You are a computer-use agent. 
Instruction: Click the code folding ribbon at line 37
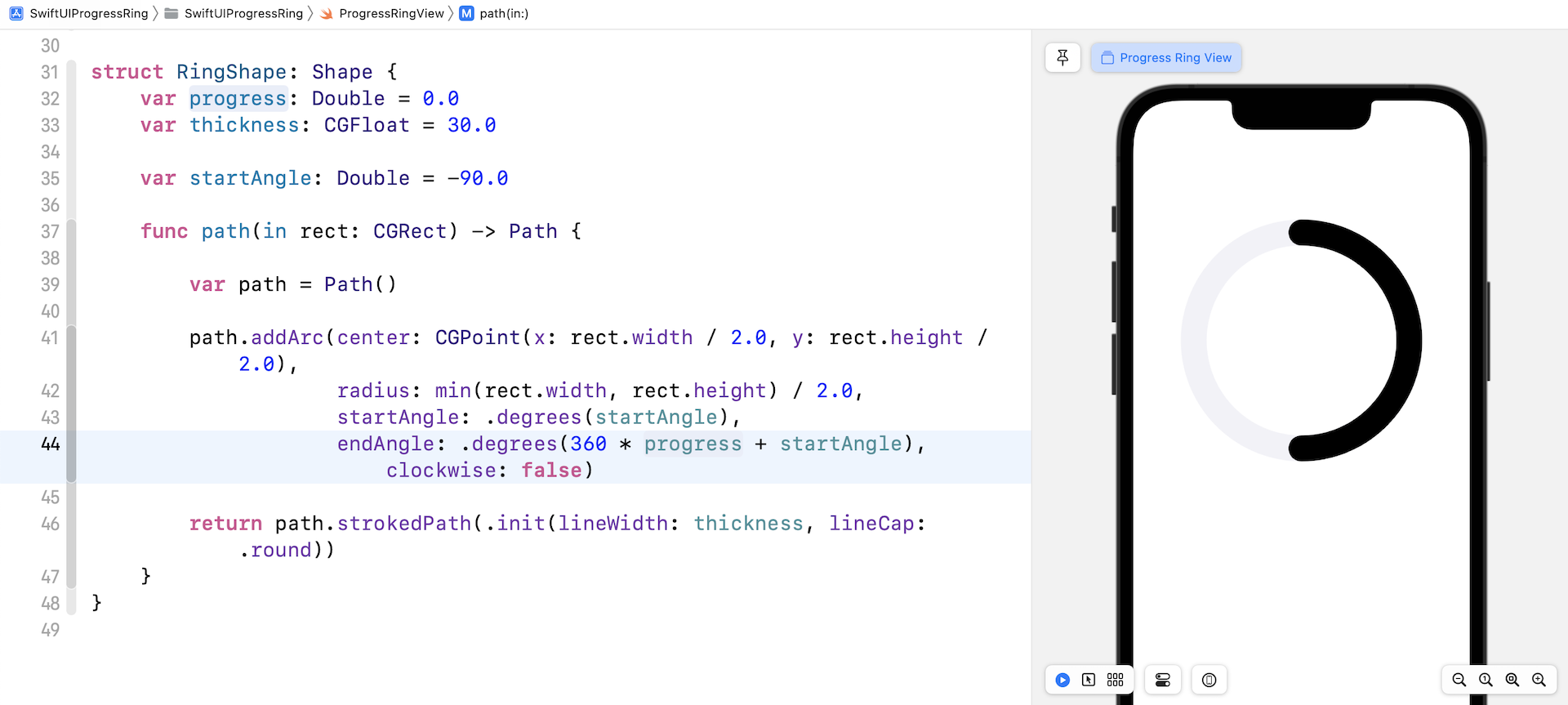71,232
